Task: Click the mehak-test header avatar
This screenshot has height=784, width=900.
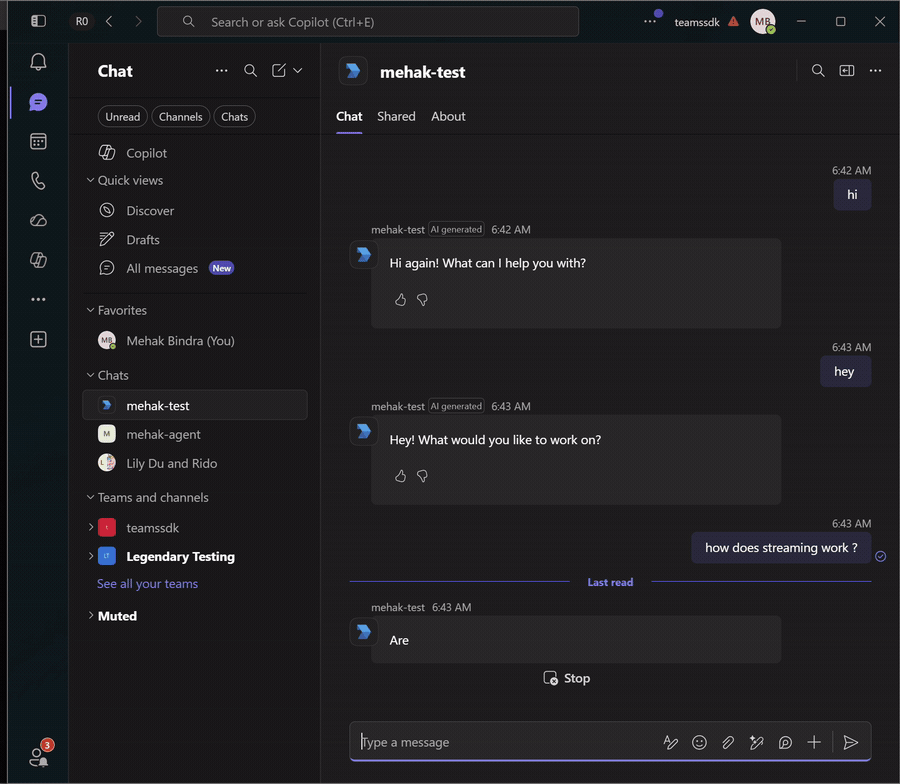Action: [353, 71]
